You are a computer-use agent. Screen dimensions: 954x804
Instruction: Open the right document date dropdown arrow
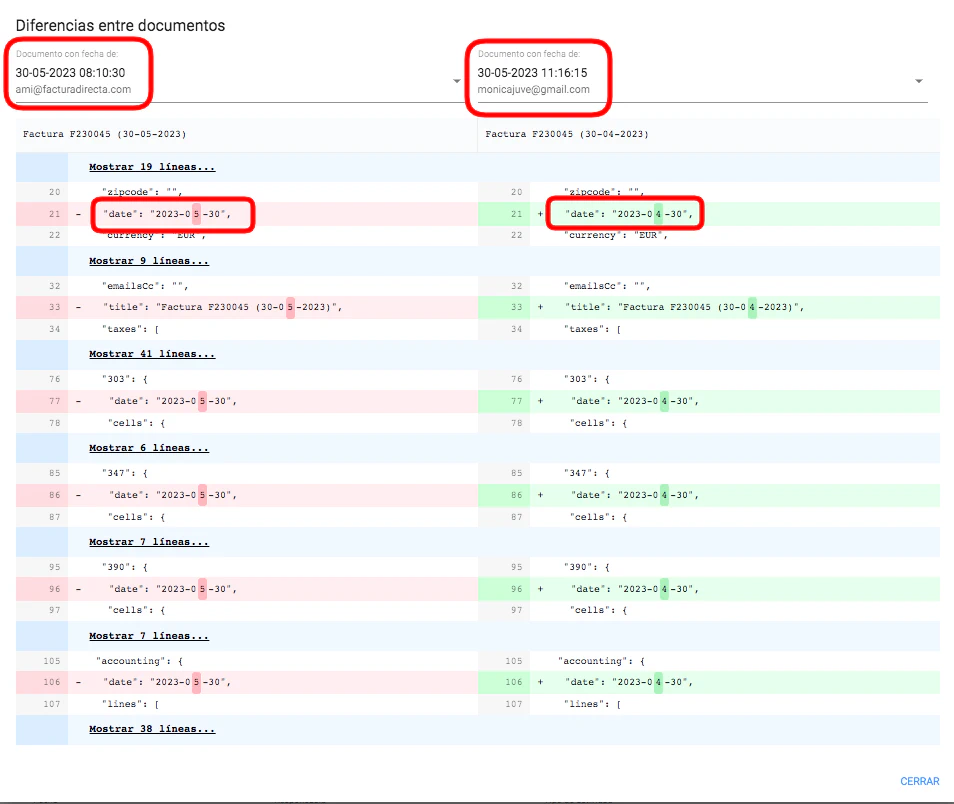[918, 81]
